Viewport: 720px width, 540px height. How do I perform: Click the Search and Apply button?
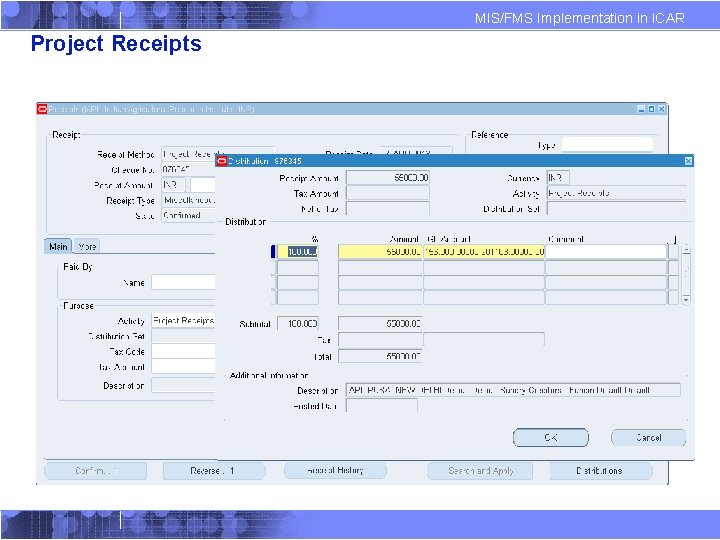[x=480, y=471]
